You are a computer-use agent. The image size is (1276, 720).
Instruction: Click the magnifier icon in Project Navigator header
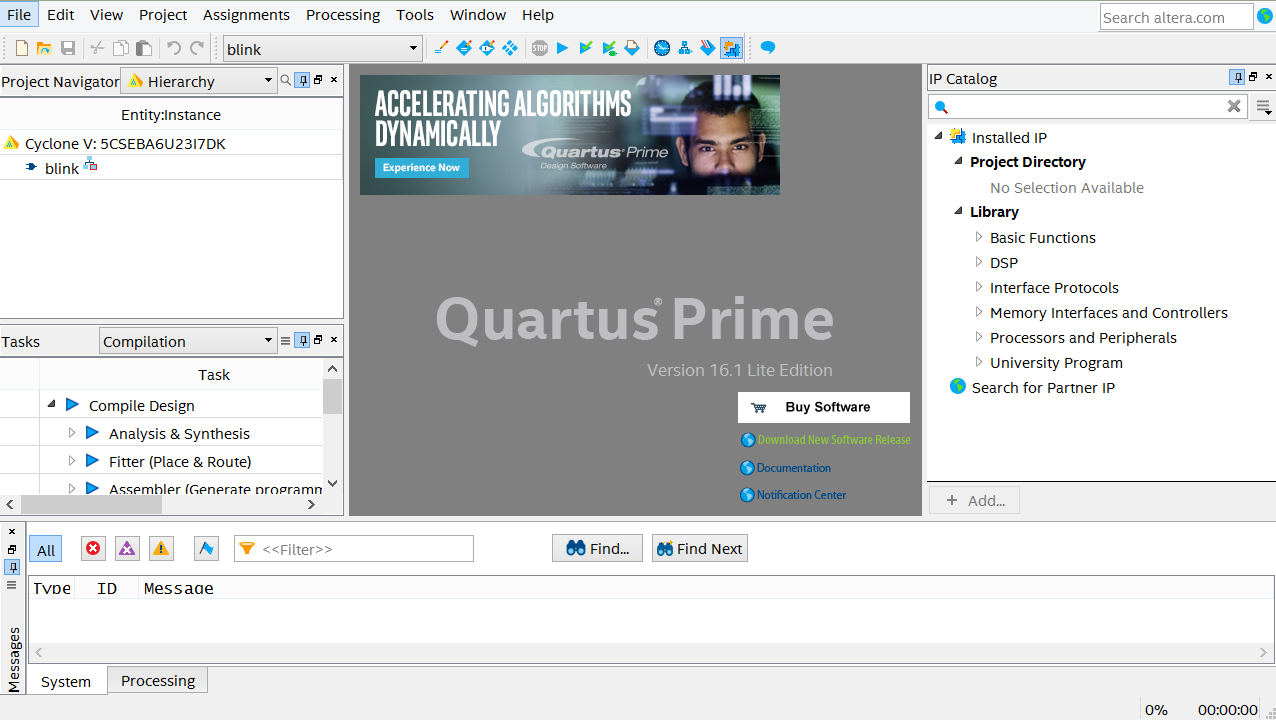point(286,81)
